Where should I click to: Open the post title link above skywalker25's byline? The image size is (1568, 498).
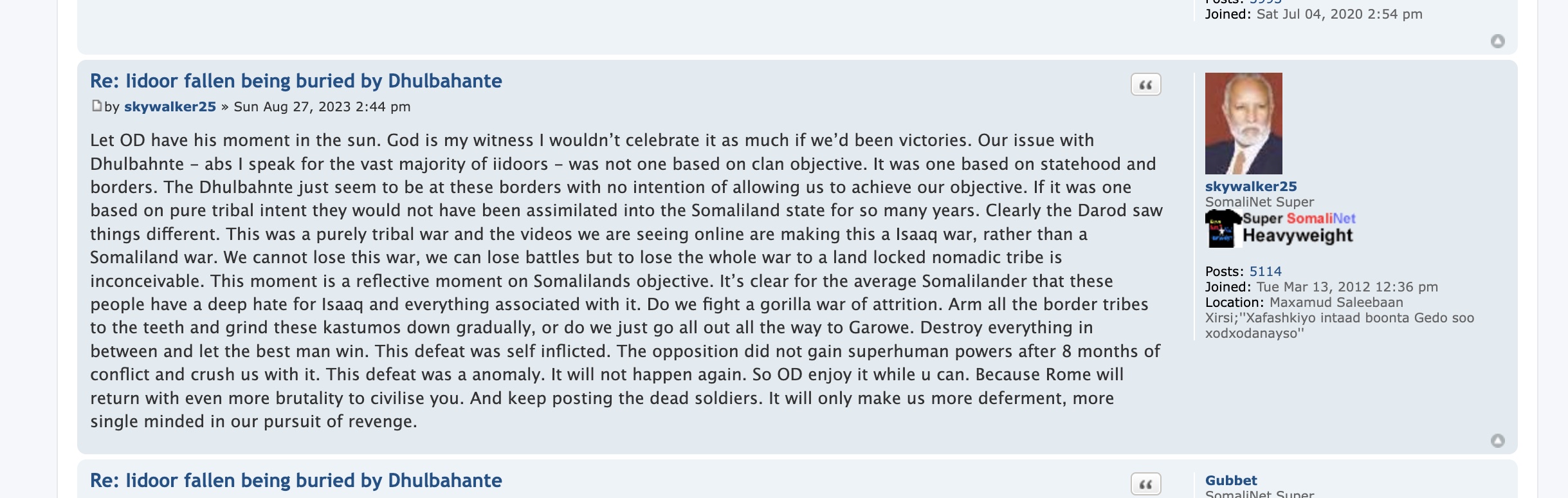(x=296, y=81)
